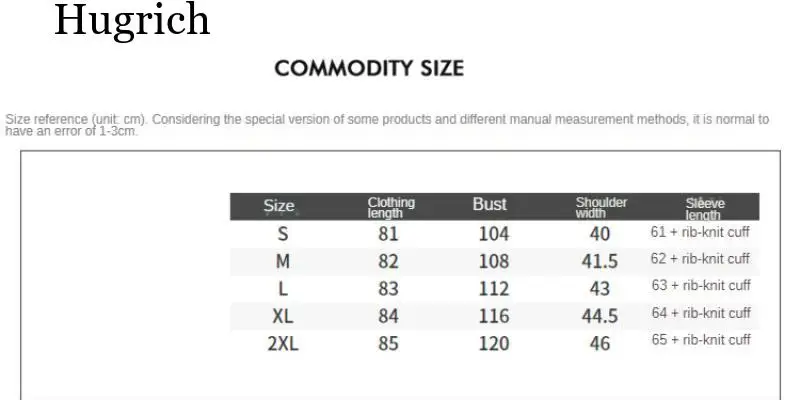Select the Size column header

[x=279, y=206]
